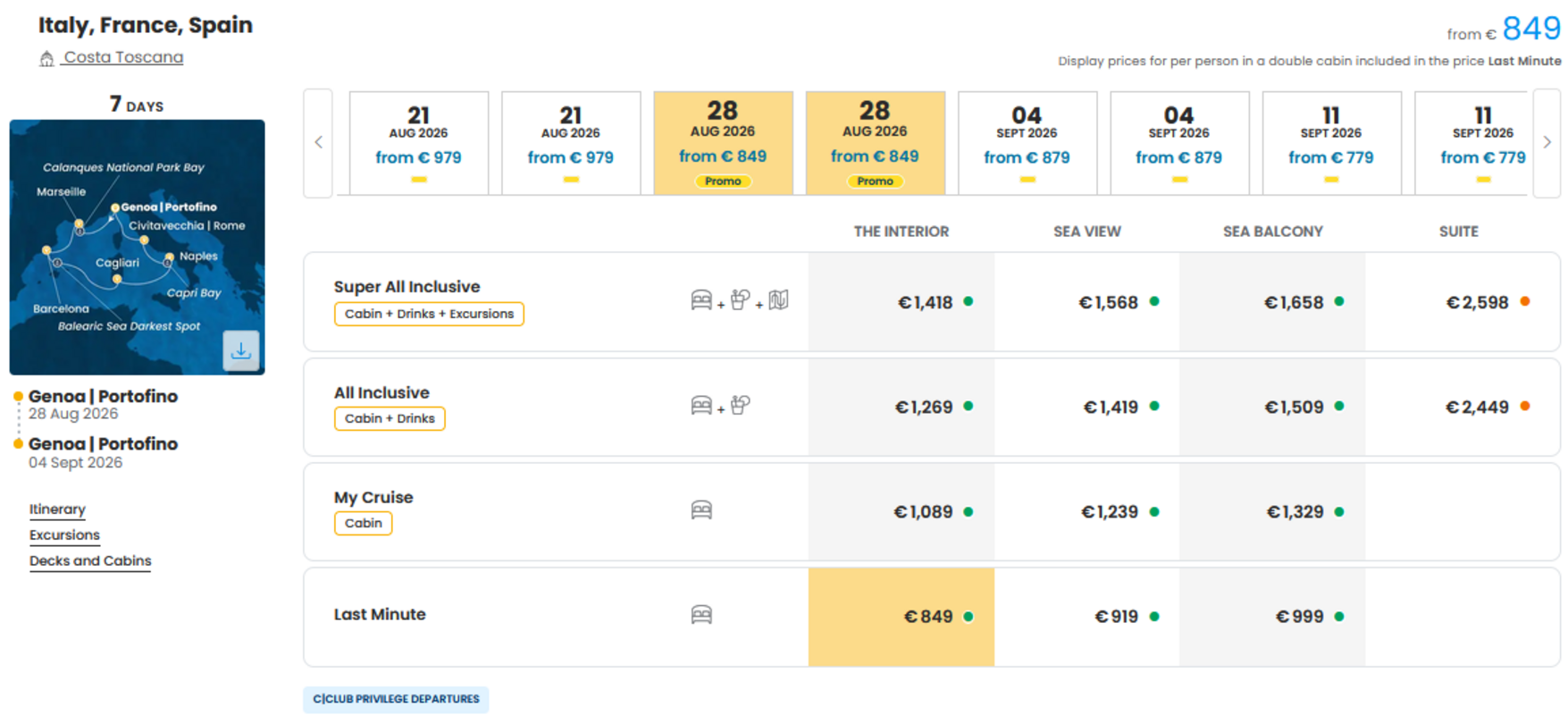Click the bed icon in Last Minute row
1568x715 pixels.
[701, 615]
